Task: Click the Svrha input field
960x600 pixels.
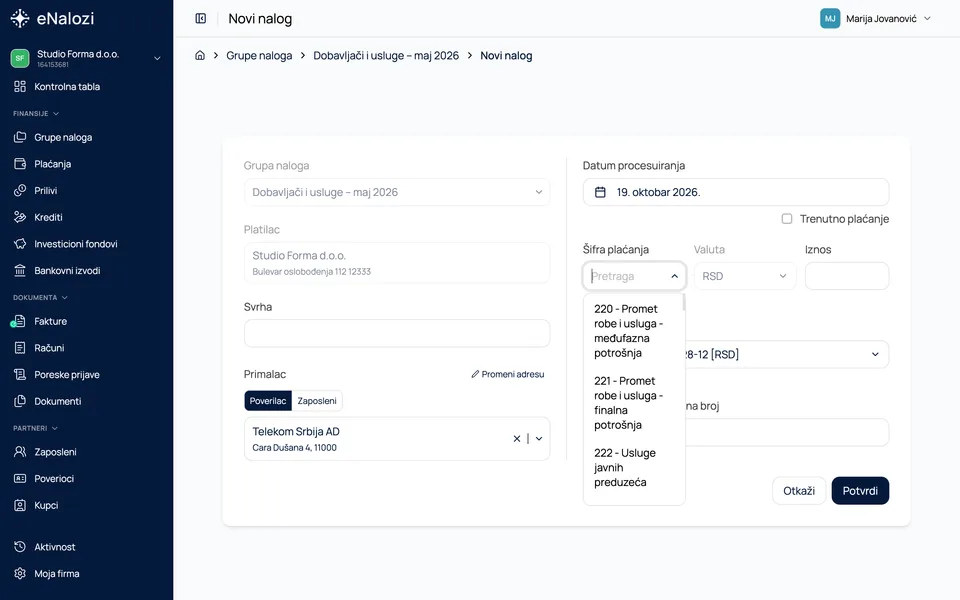Action: tap(397, 334)
